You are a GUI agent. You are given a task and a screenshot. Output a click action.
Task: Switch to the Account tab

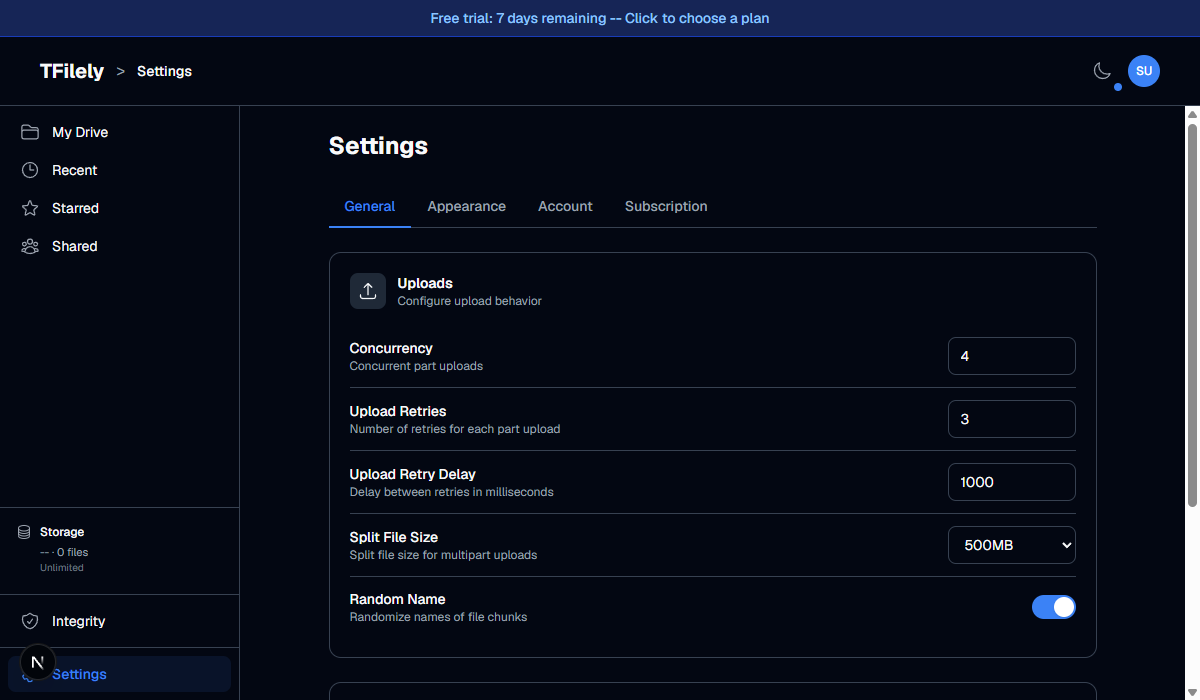[x=565, y=206]
